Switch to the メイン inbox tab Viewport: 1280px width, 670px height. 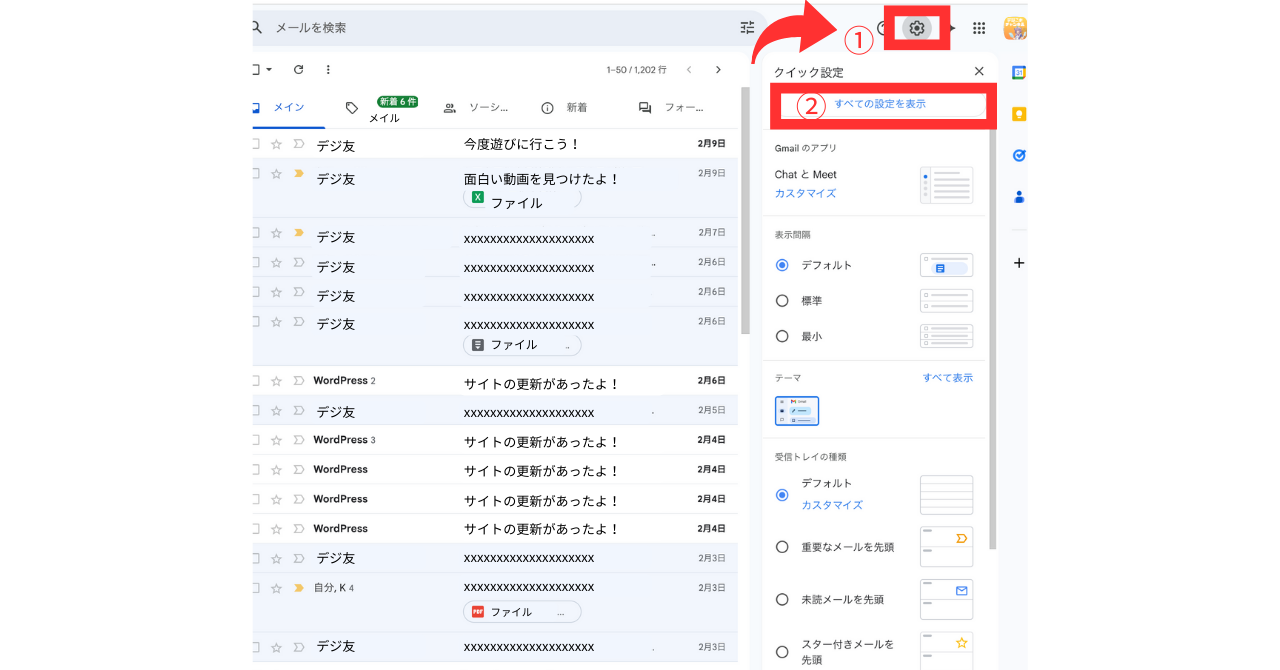tap(288, 108)
